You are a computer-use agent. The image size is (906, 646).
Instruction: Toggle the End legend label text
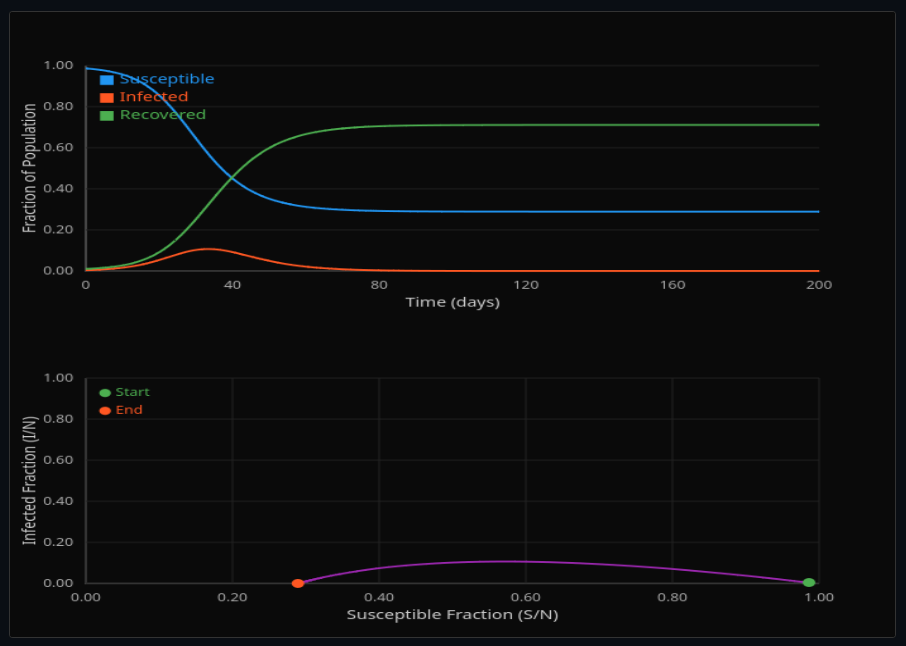click(x=129, y=411)
